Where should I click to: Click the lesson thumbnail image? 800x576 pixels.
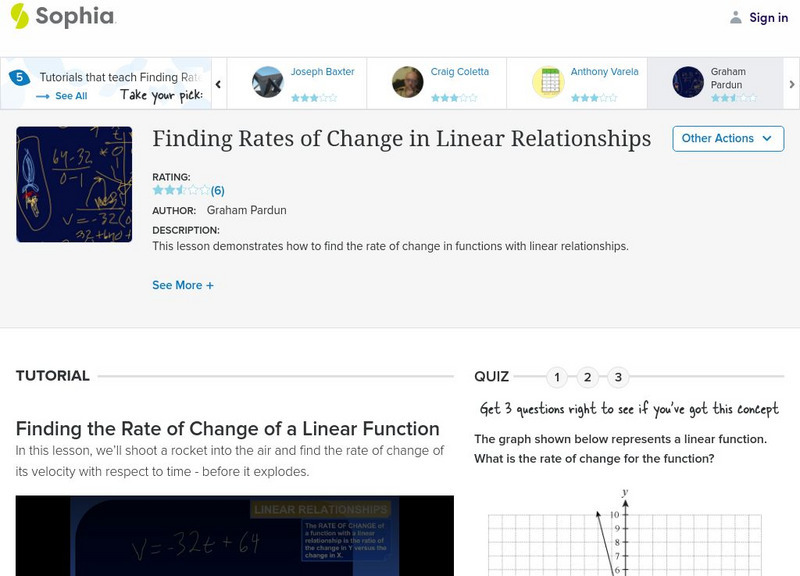tap(74, 184)
